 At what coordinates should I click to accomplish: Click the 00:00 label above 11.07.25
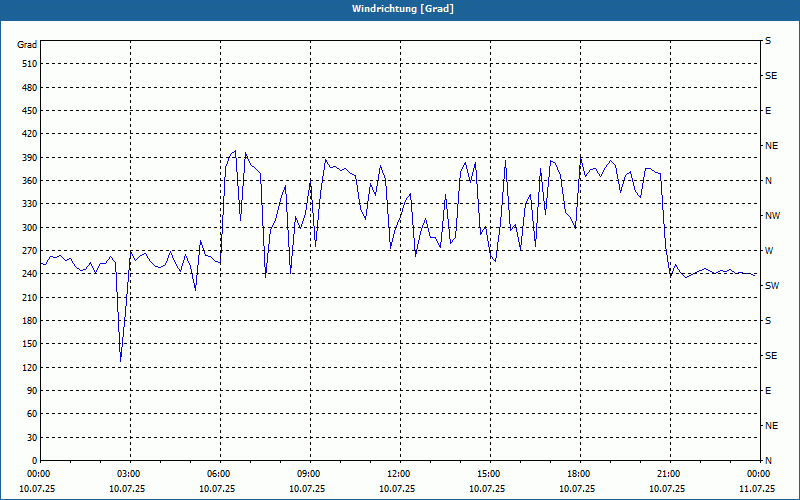[759, 474]
